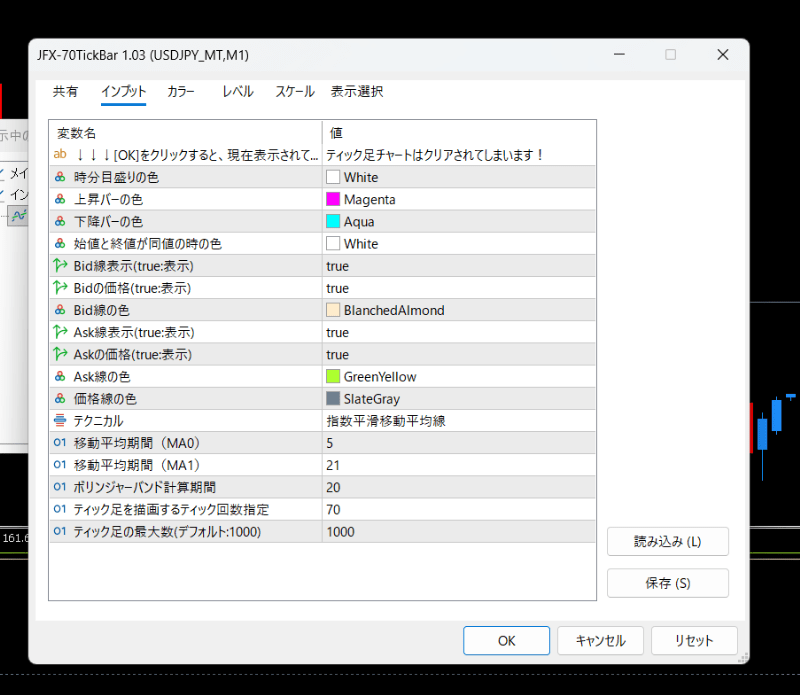Toggle the true value for Bid線表示

(459, 266)
